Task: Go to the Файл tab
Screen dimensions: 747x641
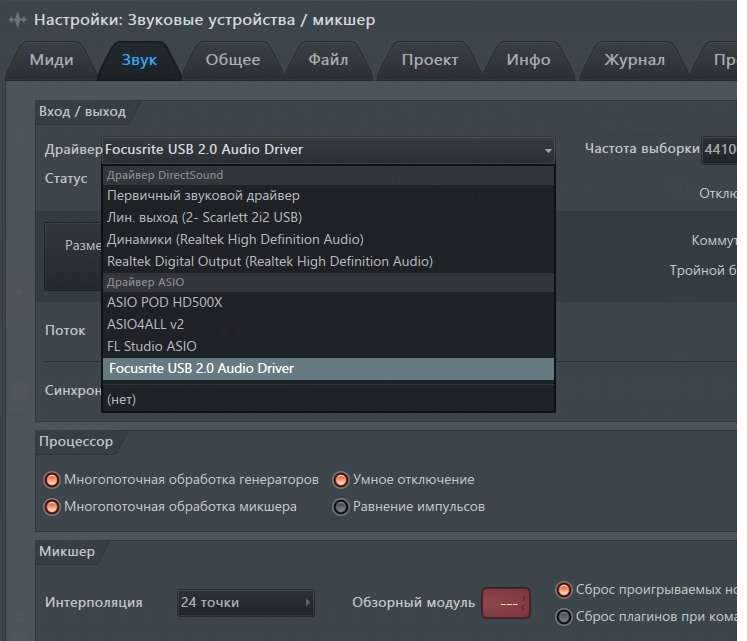Action: click(x=328, y=60)
